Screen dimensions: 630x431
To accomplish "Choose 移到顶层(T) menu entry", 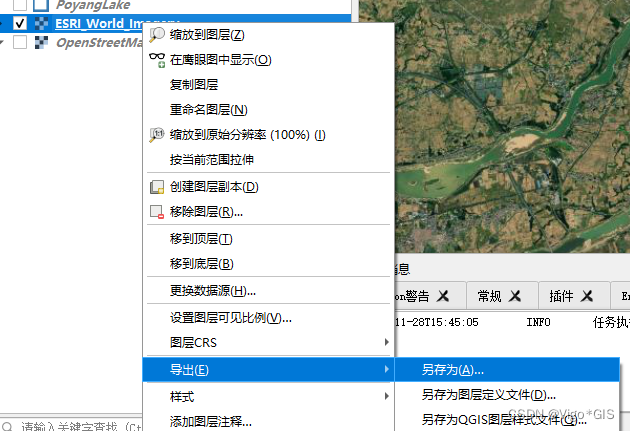I will coord(269,239).
